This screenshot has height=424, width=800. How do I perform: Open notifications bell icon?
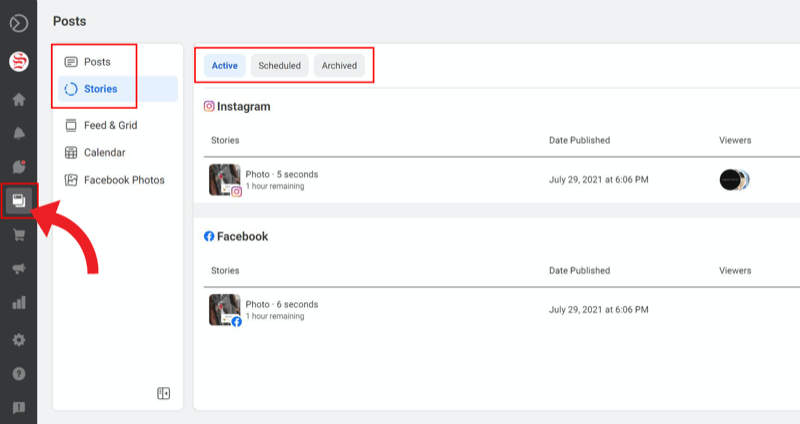tap(18, 133)
